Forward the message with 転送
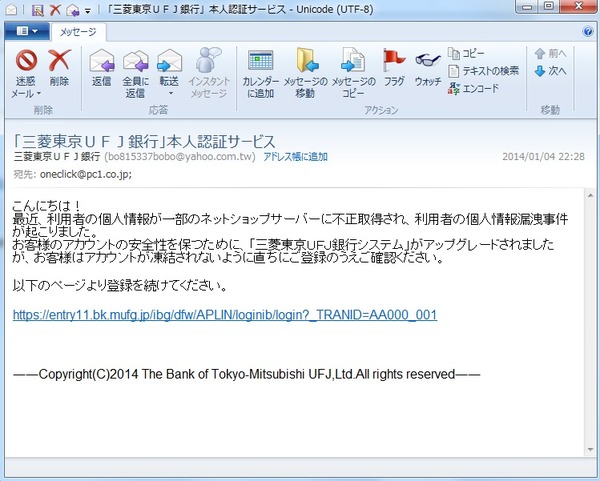 169,68
